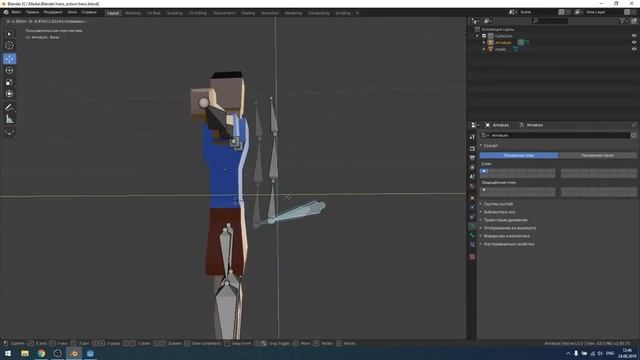Expand the Armature item in outliner
Image resolution: width=640 pixels, height=360 pixels.
(x=484, y=42)
